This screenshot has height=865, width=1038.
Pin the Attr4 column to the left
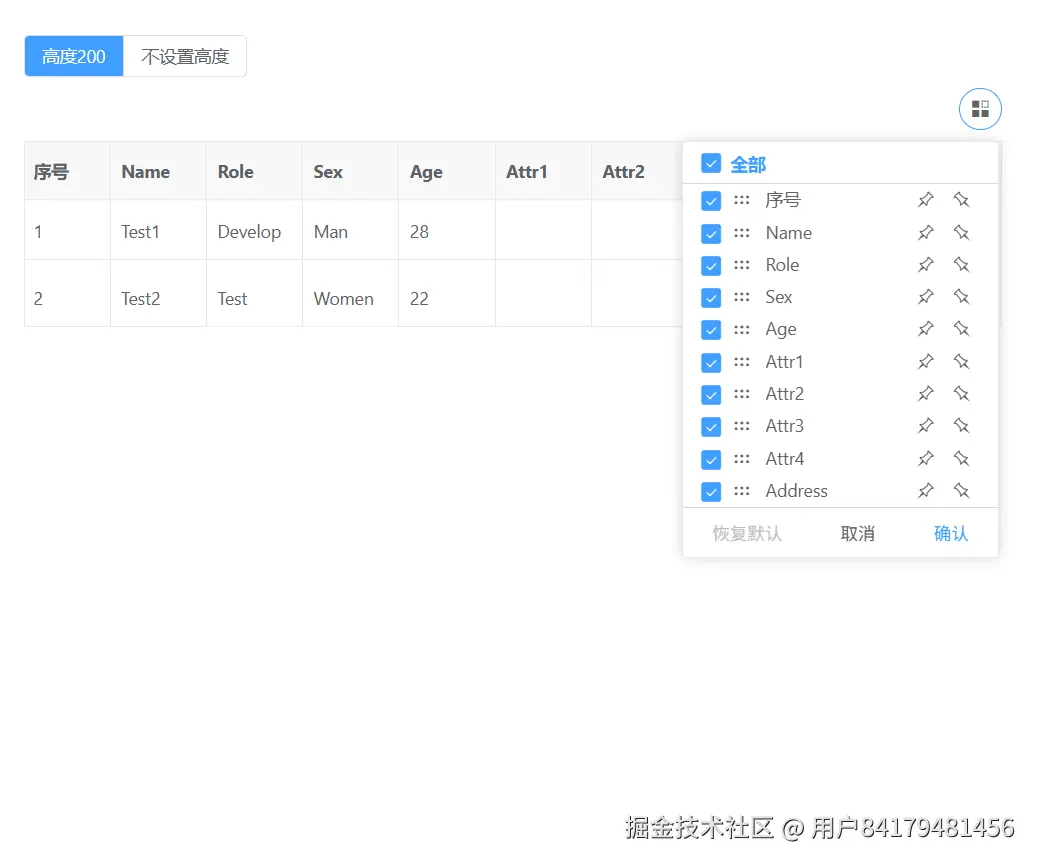pyautogui.click(x=926, y=459)
